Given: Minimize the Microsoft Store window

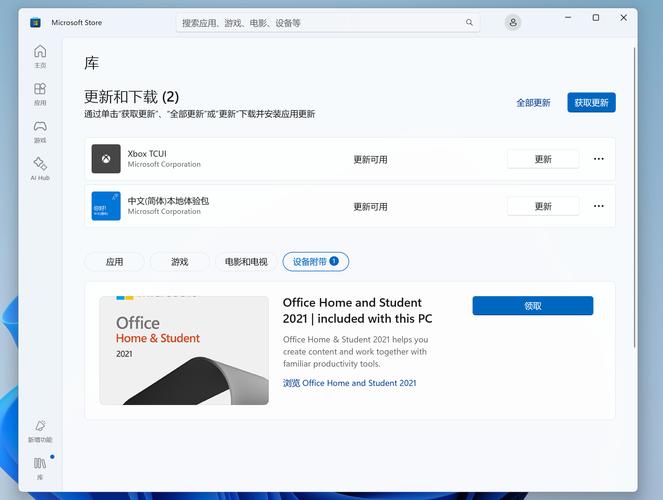Looking at the screenshot, I should tap(568, 18).
